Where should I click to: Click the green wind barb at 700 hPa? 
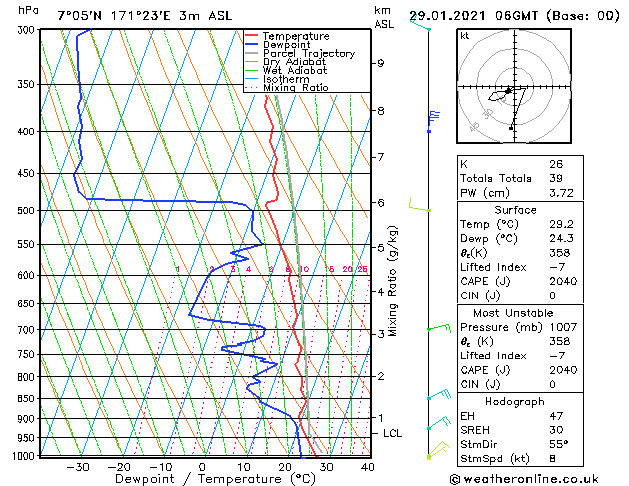[x=439, y=327]
